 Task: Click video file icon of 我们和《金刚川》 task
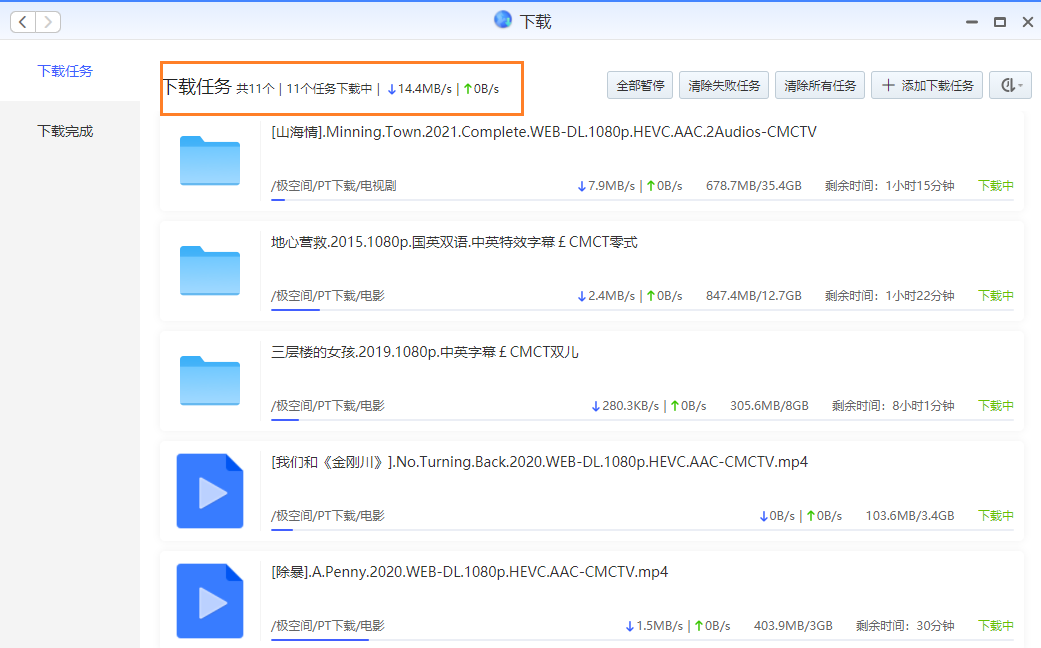(209, 490)
